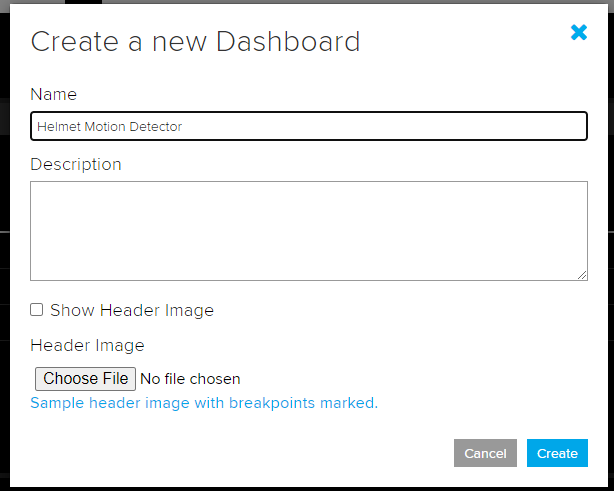This screenshot has width=614, height=491.
Task: Open the sample header image link
Action: 204,403
